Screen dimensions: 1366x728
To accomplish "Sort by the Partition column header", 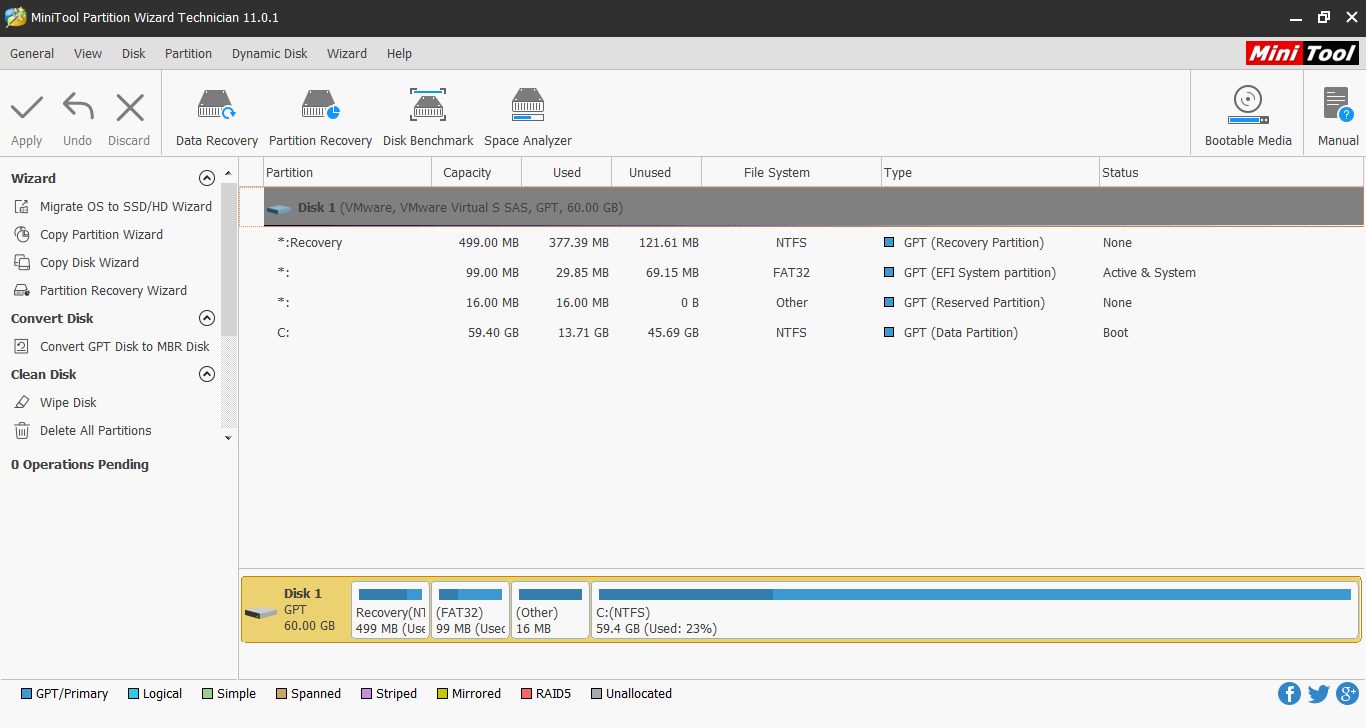I will point(347,172).
